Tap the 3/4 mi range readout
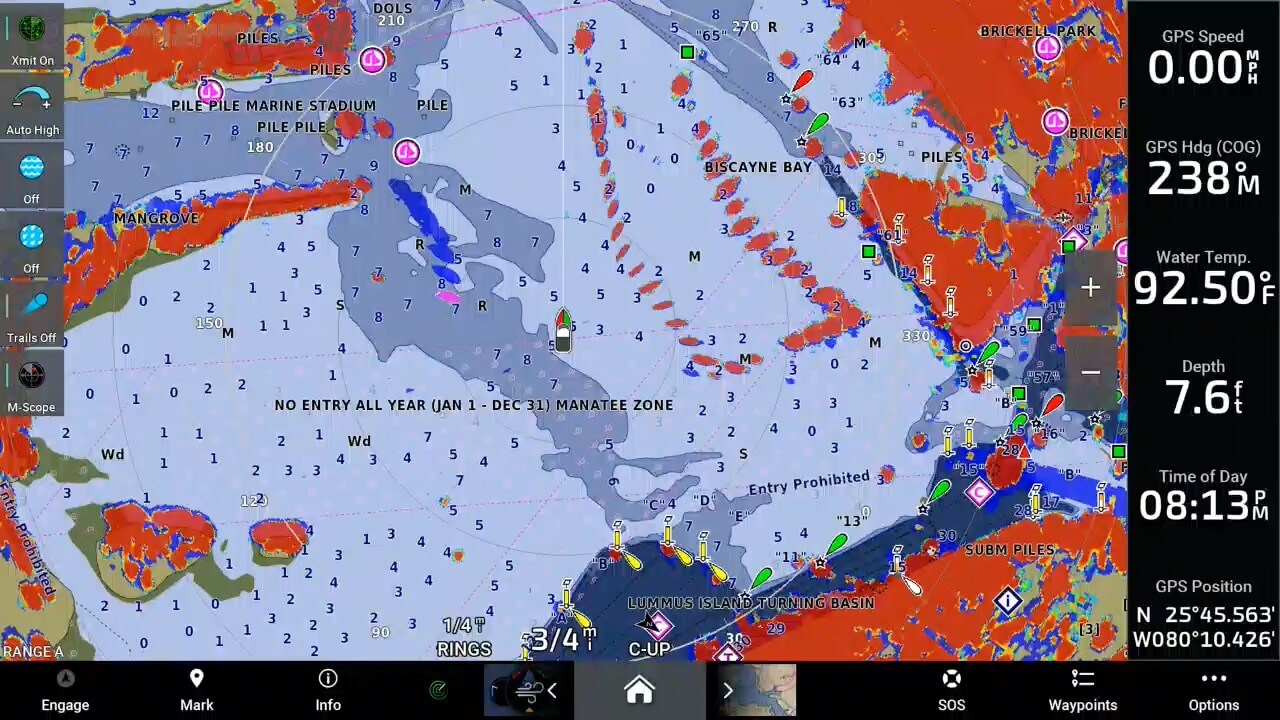 click(x=562, y=640)
